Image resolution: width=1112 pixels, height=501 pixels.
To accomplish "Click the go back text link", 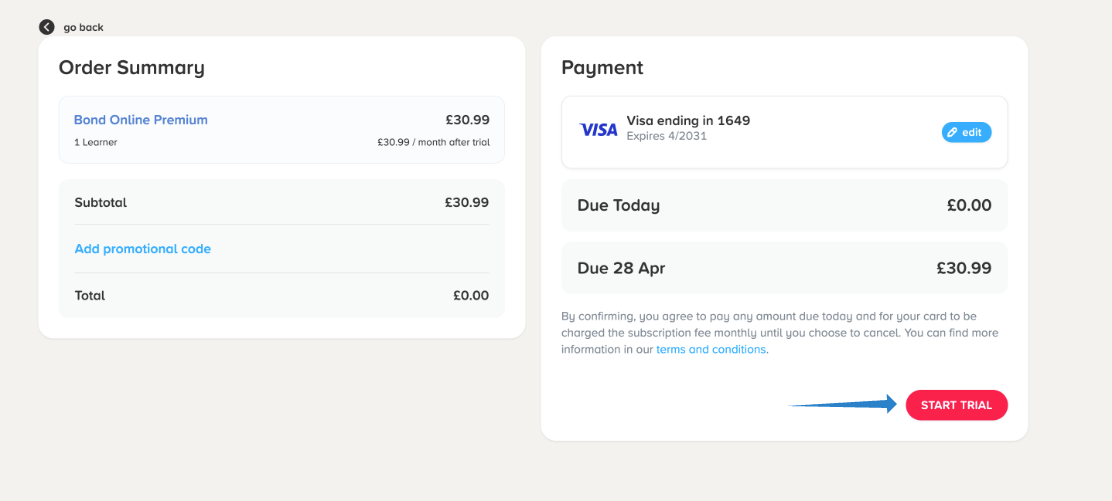I will (84, 28).
